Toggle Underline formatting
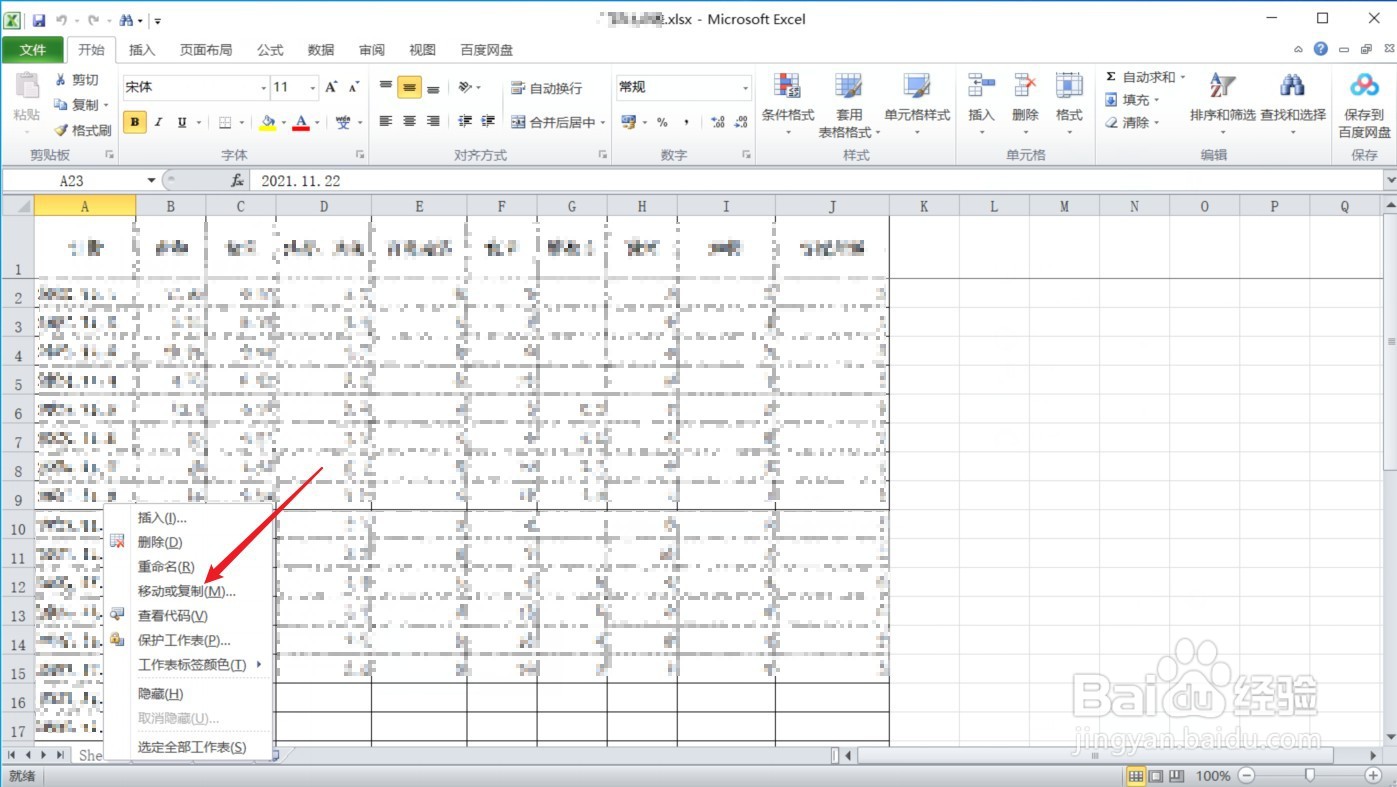Screen dimensions: 1397x787 pyautogui.click(x=182, y=122)
